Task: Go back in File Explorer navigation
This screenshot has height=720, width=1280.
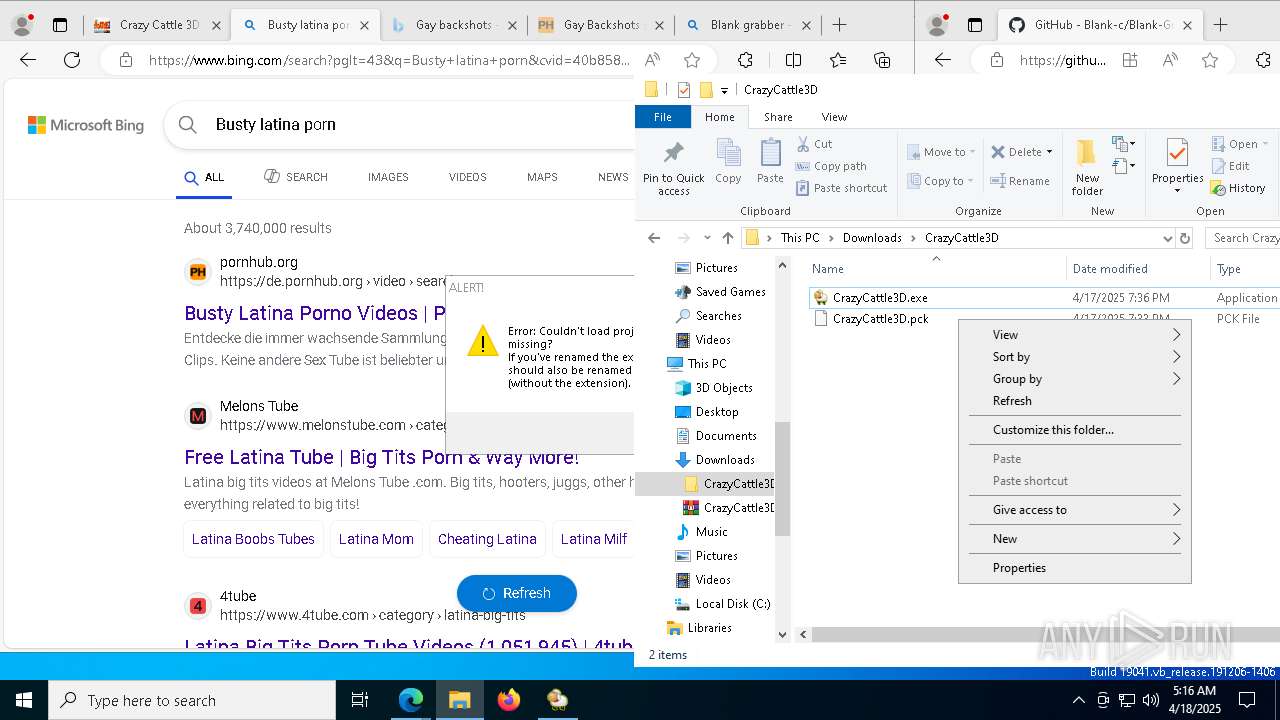Action: click(x=654, y=238)
